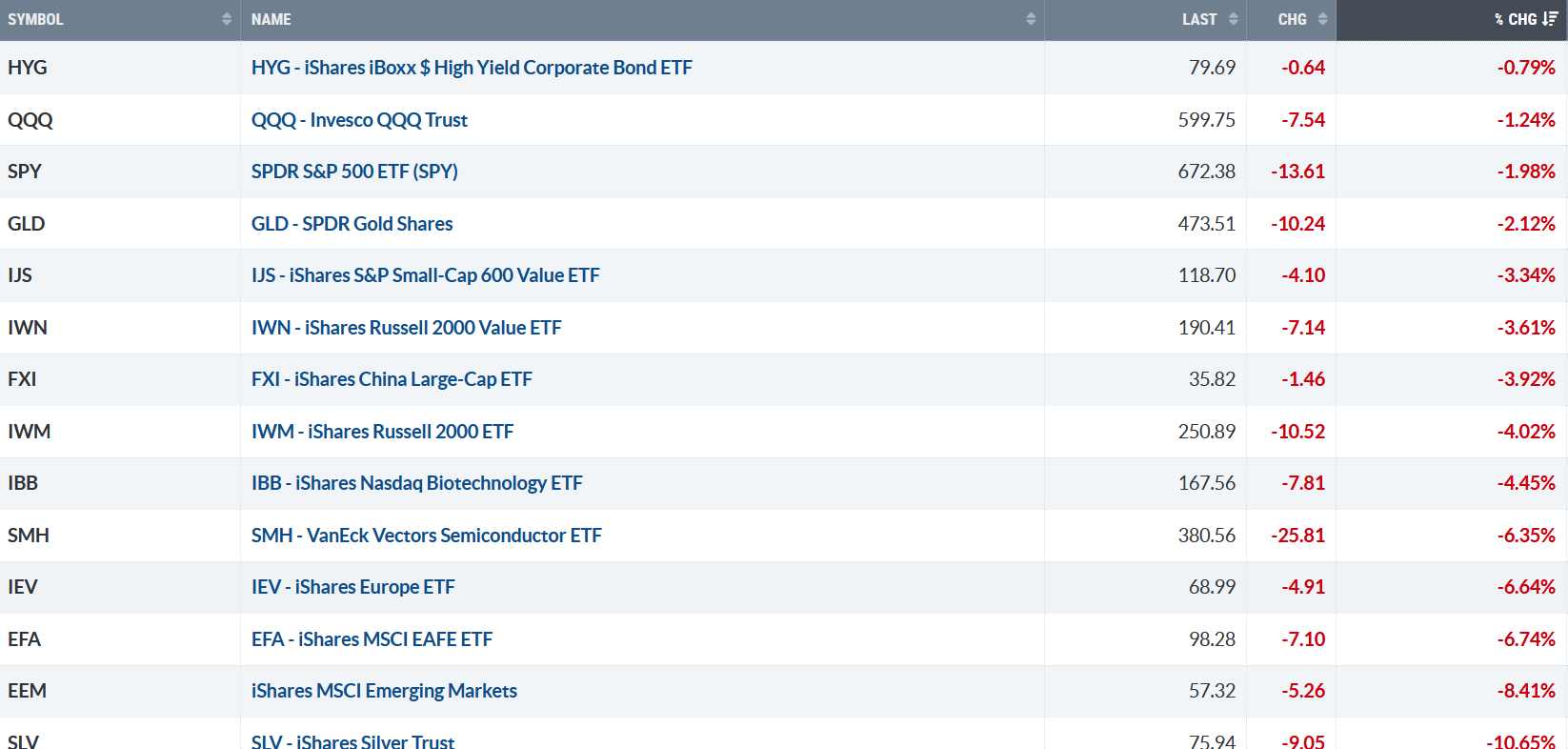Open FXI China Large-Cap ETF link

392,379
